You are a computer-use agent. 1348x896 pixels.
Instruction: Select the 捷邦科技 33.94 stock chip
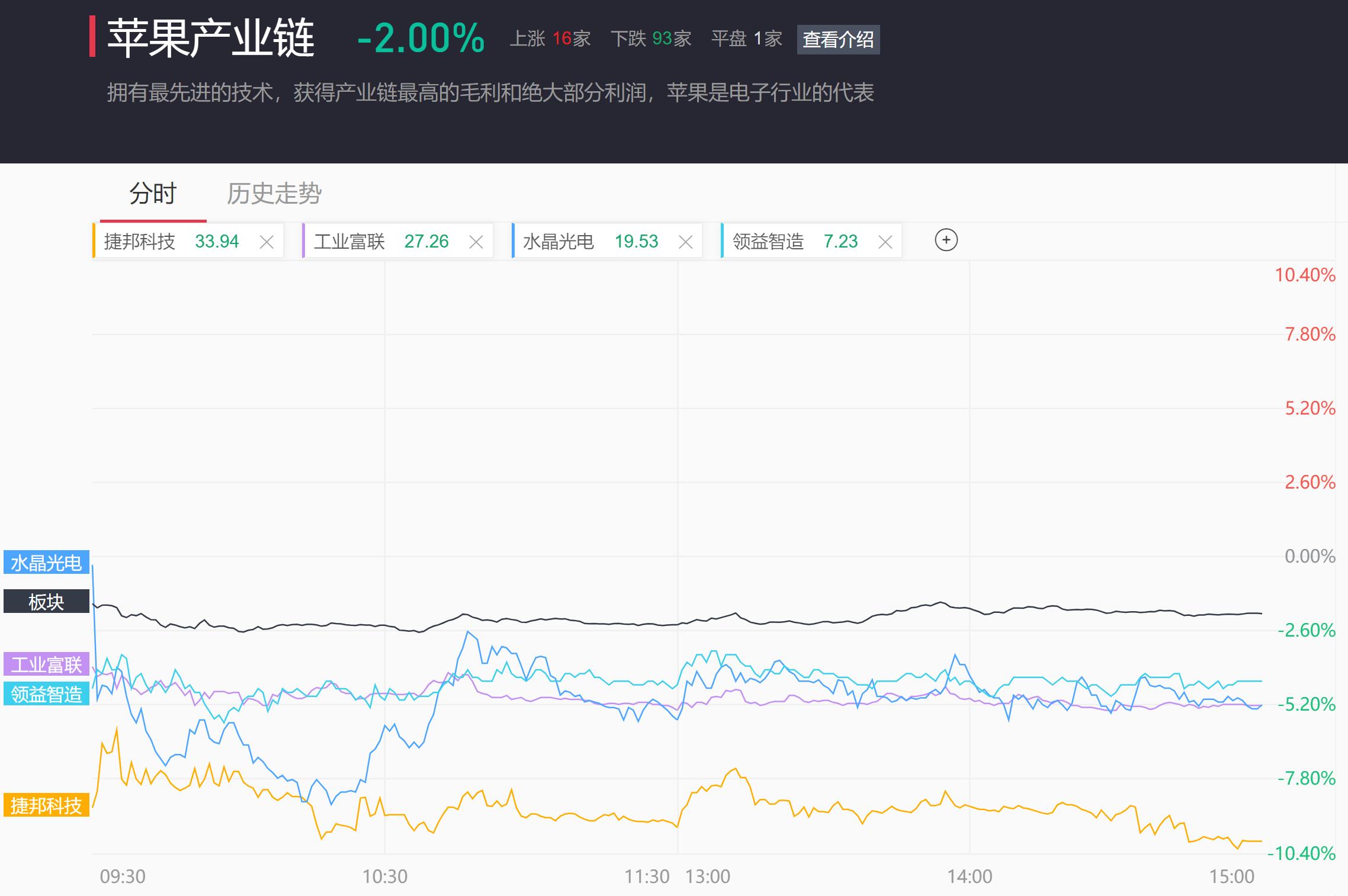pos(171,242)
